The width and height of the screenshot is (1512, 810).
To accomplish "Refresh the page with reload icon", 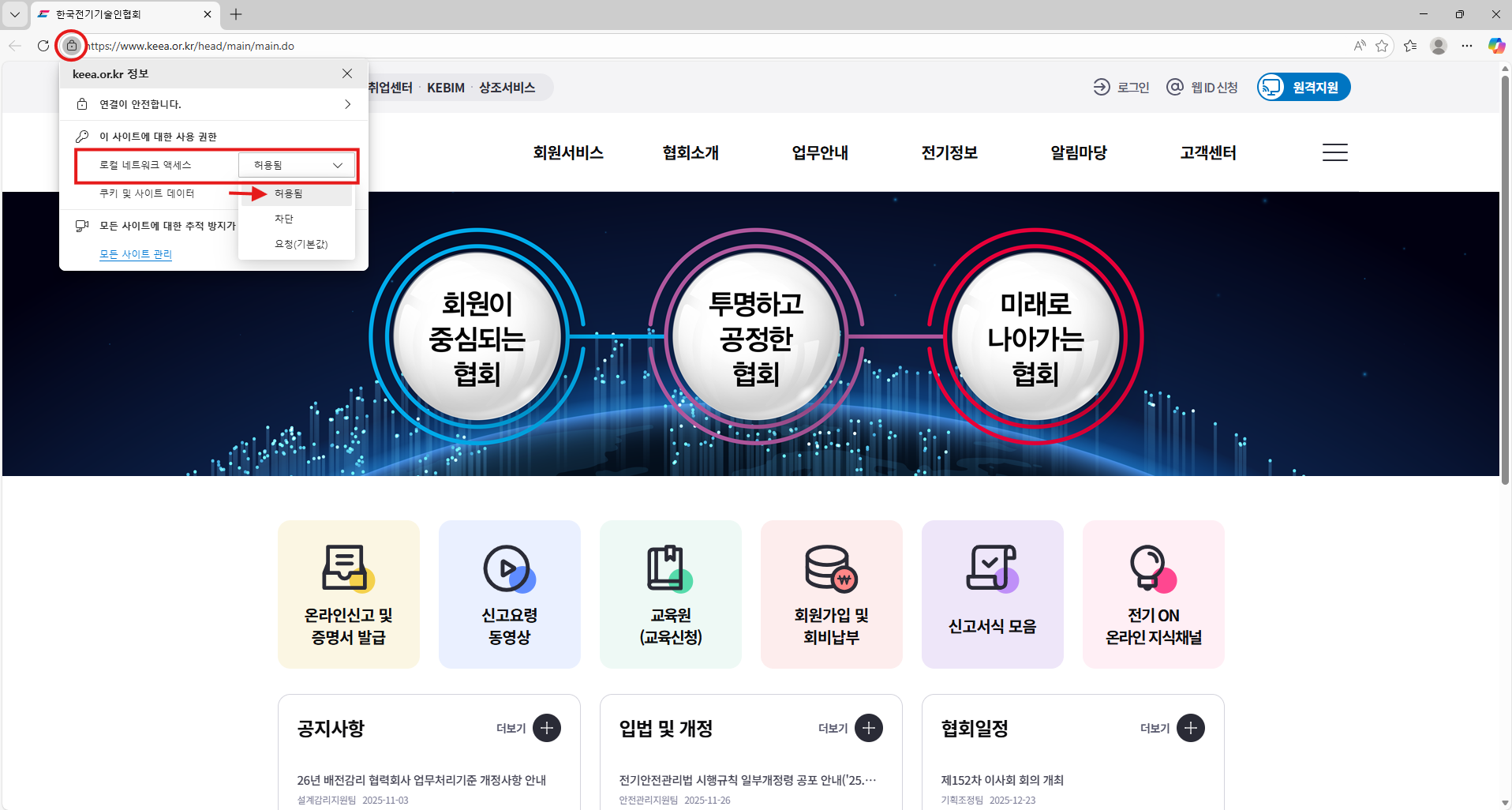I will click(43, 46).
